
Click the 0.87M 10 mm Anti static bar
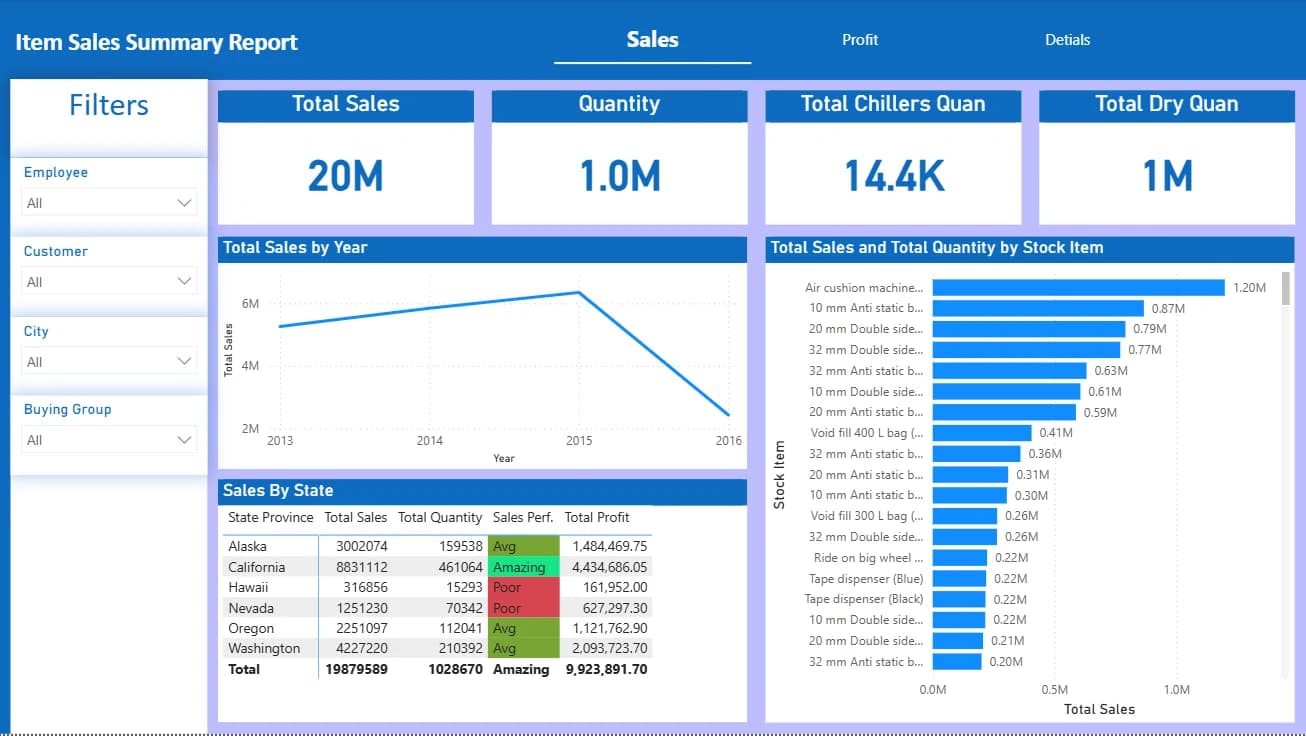[1038, 308]
